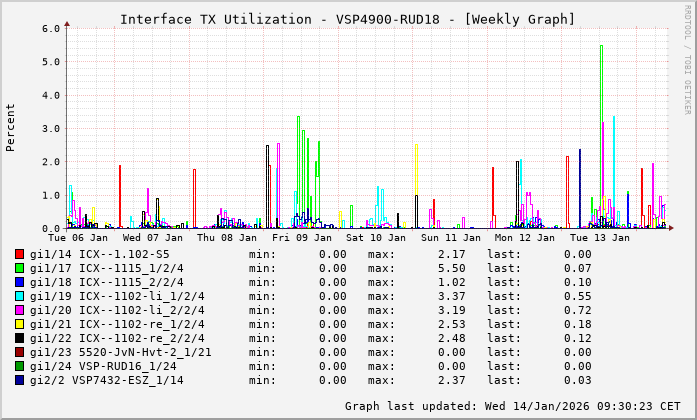
Task: Click the bright green gi1/17 legend swatch
Action: pos(19,268)
